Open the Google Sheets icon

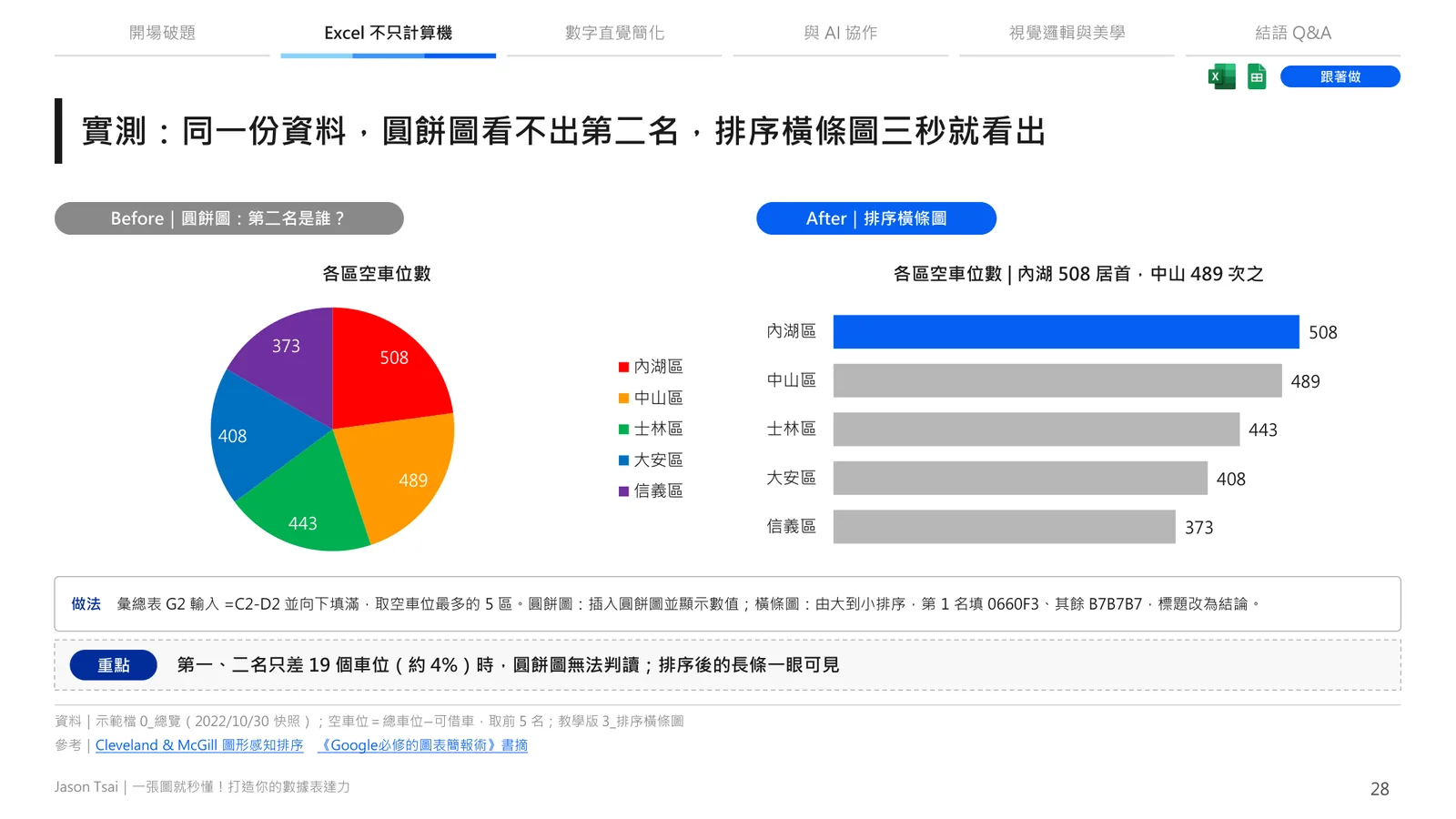[1257, 76]
